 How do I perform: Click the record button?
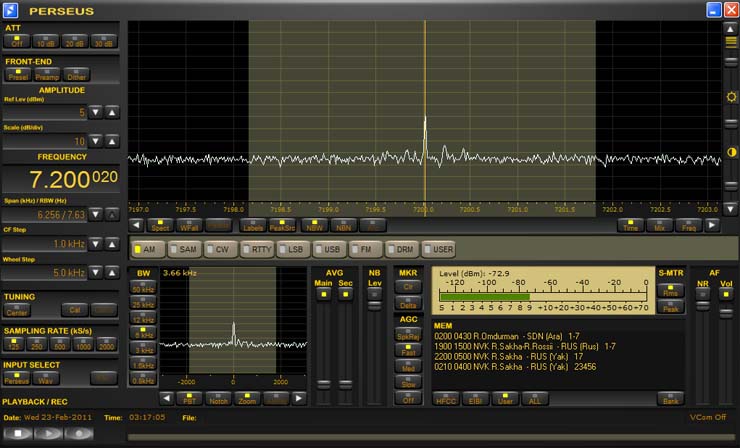pos(79,433)
